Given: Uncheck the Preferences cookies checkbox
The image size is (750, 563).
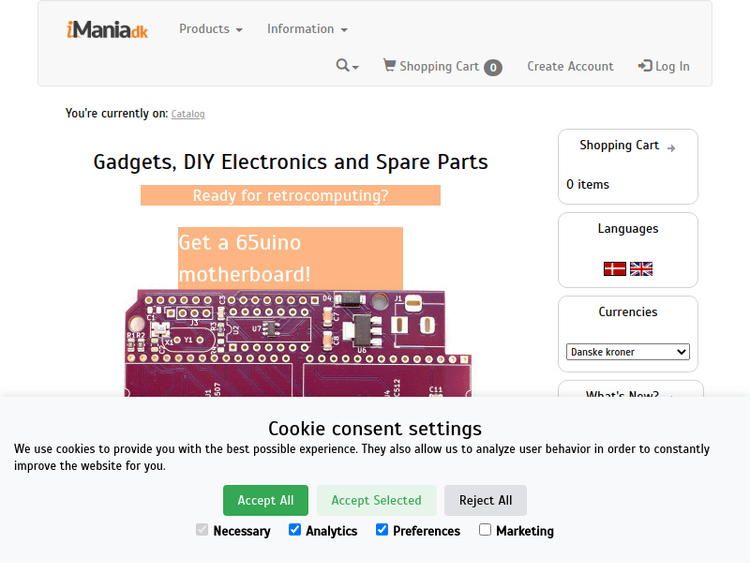Looking at the screenshot, I should 382,530.
